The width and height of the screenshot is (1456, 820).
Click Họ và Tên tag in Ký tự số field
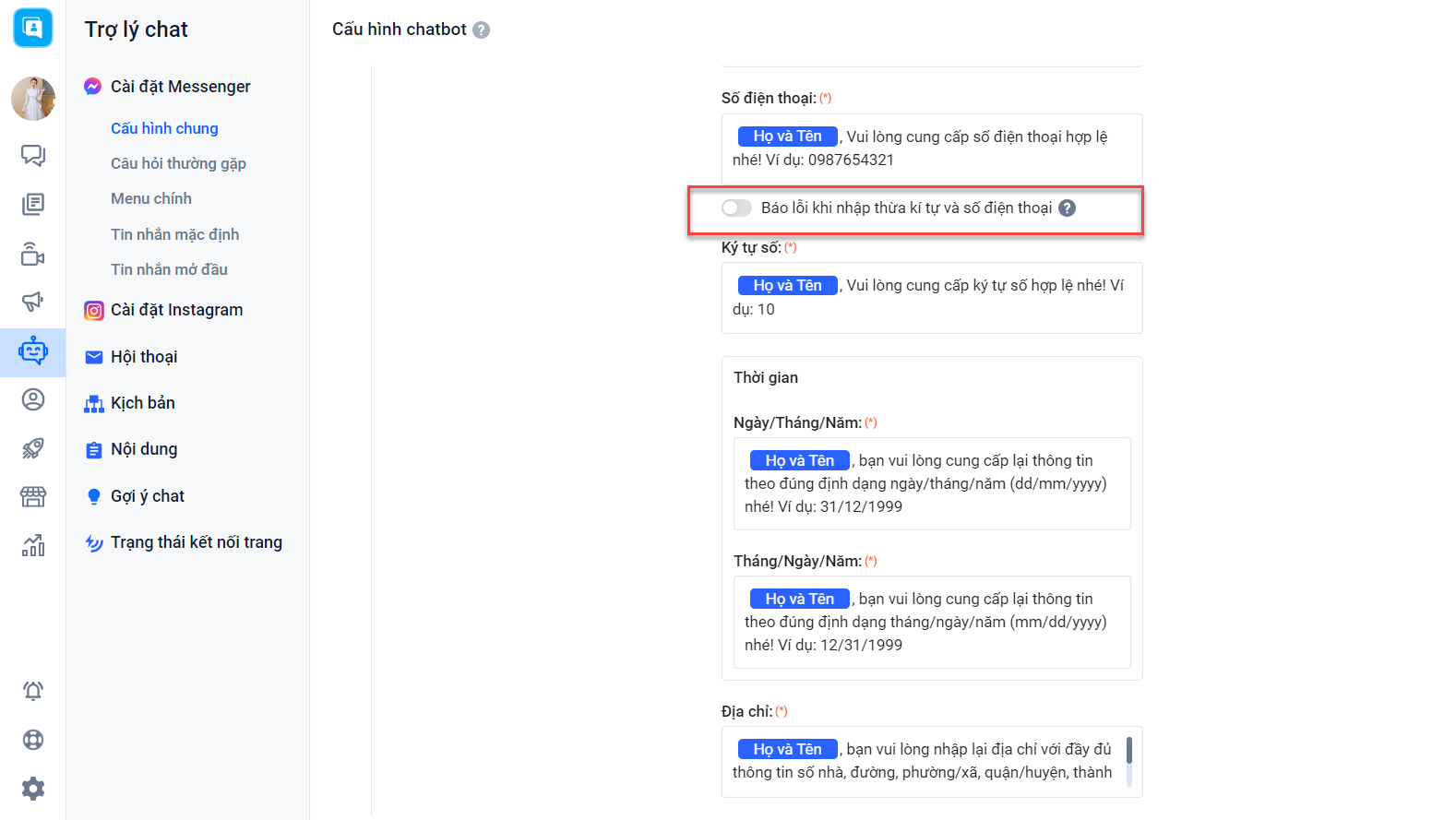[787, 286]
